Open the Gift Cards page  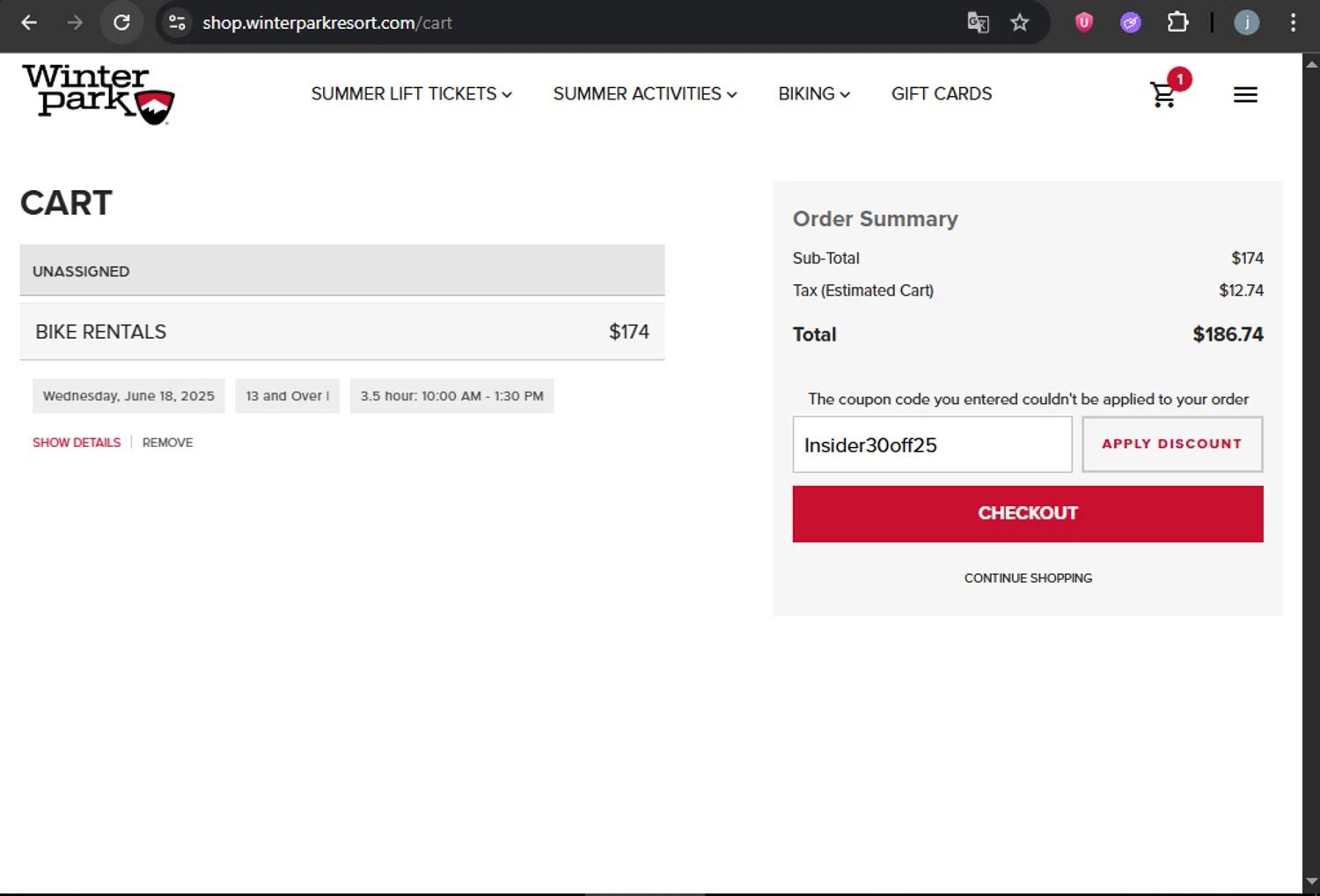pos(942,94)
